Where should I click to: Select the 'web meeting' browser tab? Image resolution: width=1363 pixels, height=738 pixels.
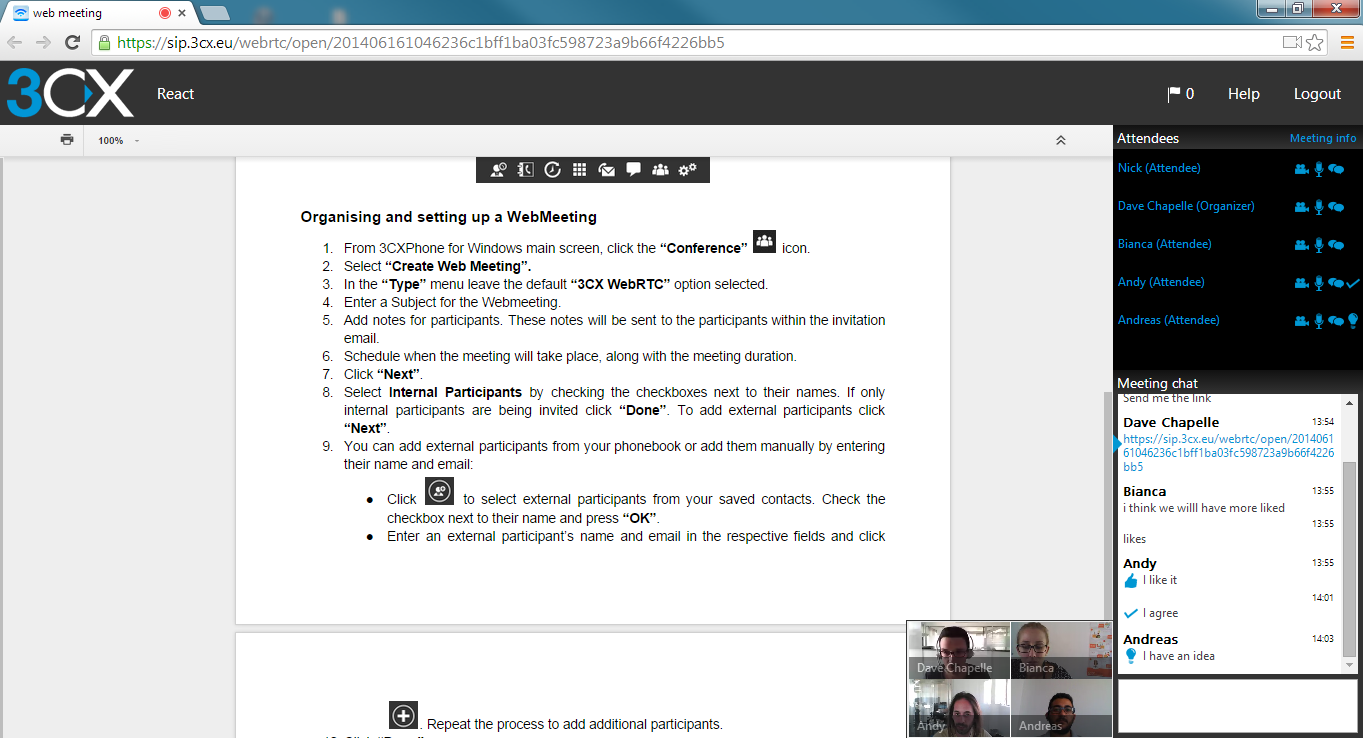[96, 13]
